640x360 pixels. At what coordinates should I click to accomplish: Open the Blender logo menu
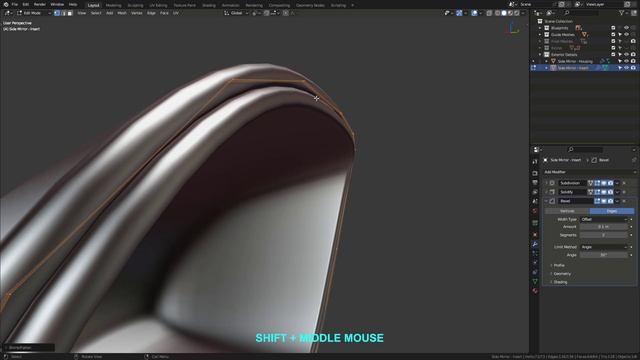point(6,4)
